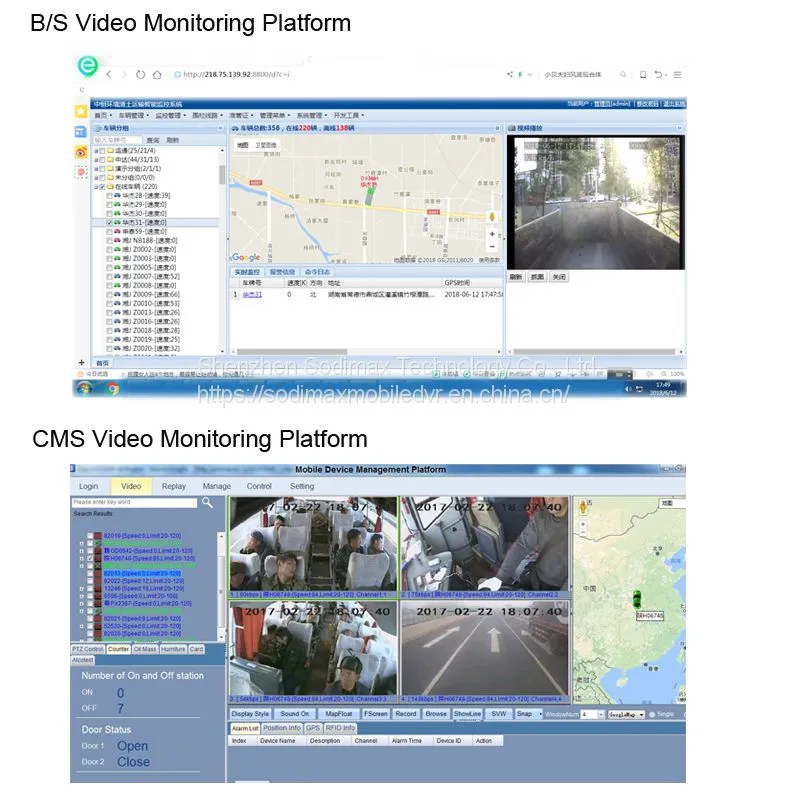Uncheck the CMS device H06748 checkbox
This screenshot has width=800, height=800.
pyautogui.click(x=90, y=559)
